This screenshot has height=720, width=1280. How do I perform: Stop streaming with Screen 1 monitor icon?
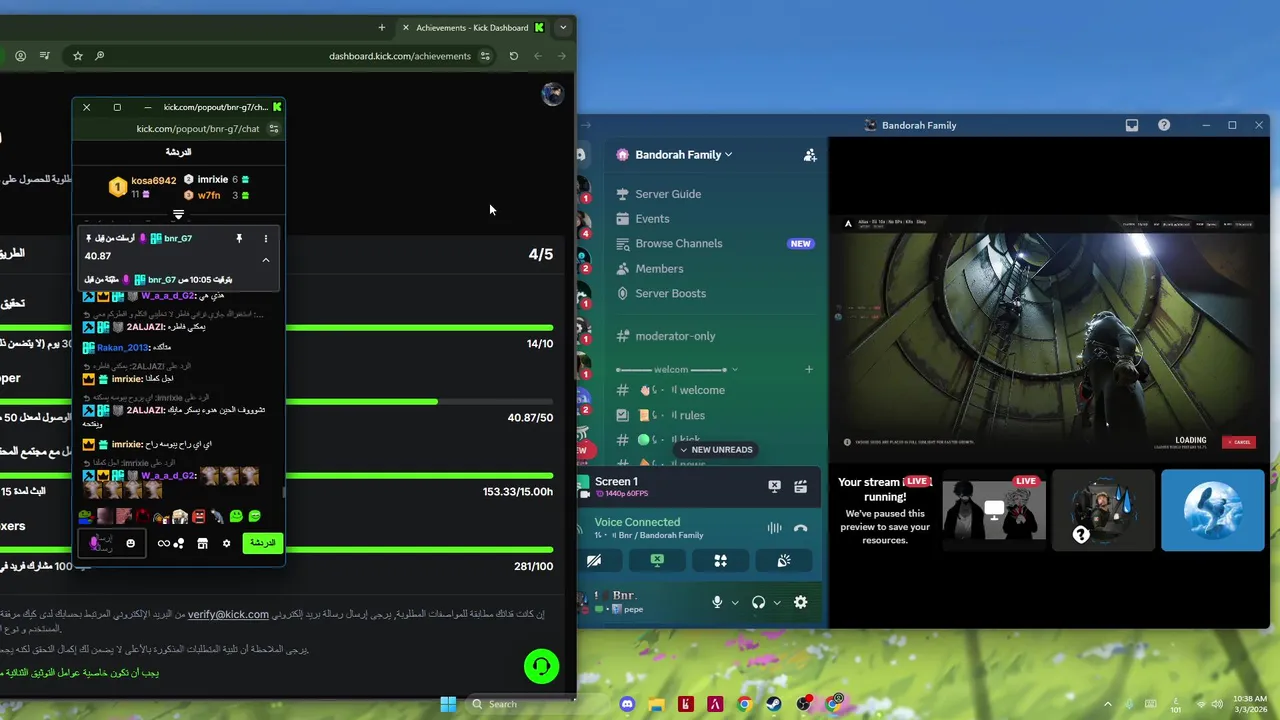[x=774, y=486]
